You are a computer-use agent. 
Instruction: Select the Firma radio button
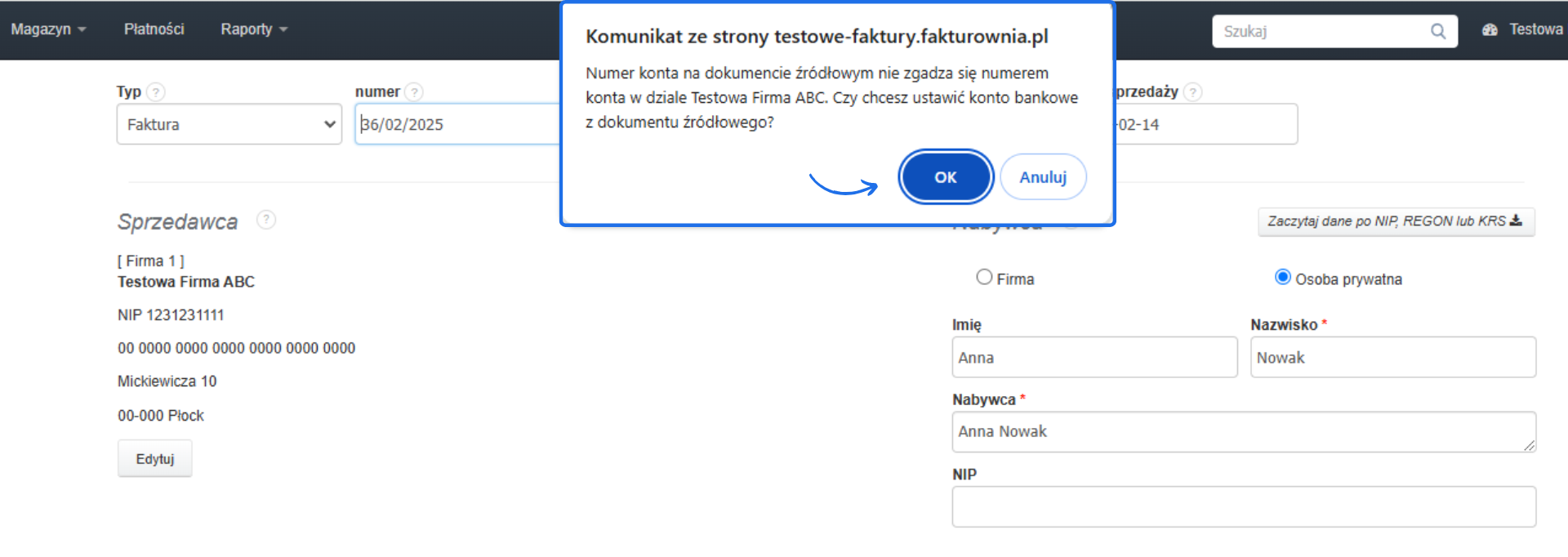[984, 277]
